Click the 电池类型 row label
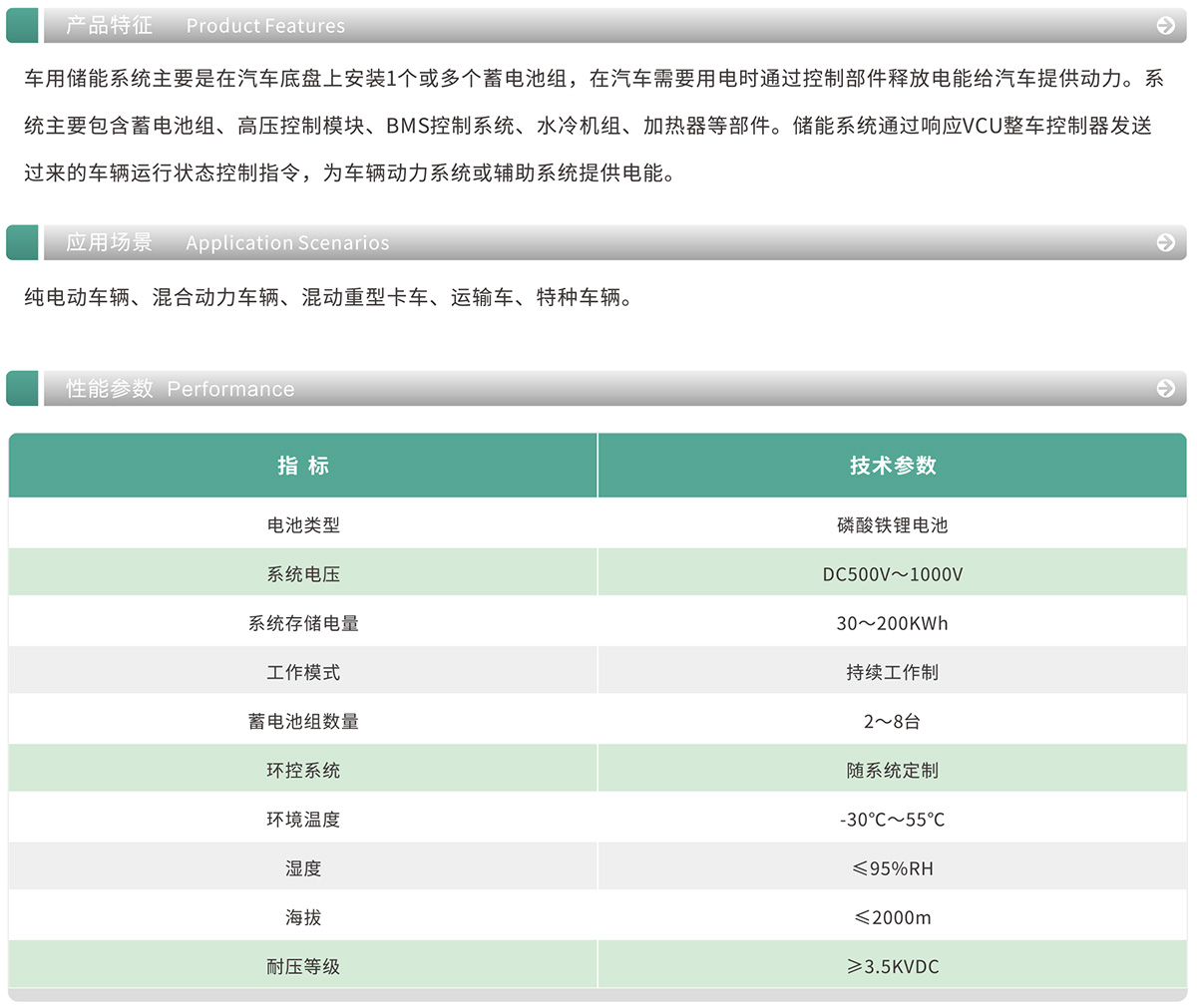The width and height of the screenshot is (1197, 1008). [303, 524]
